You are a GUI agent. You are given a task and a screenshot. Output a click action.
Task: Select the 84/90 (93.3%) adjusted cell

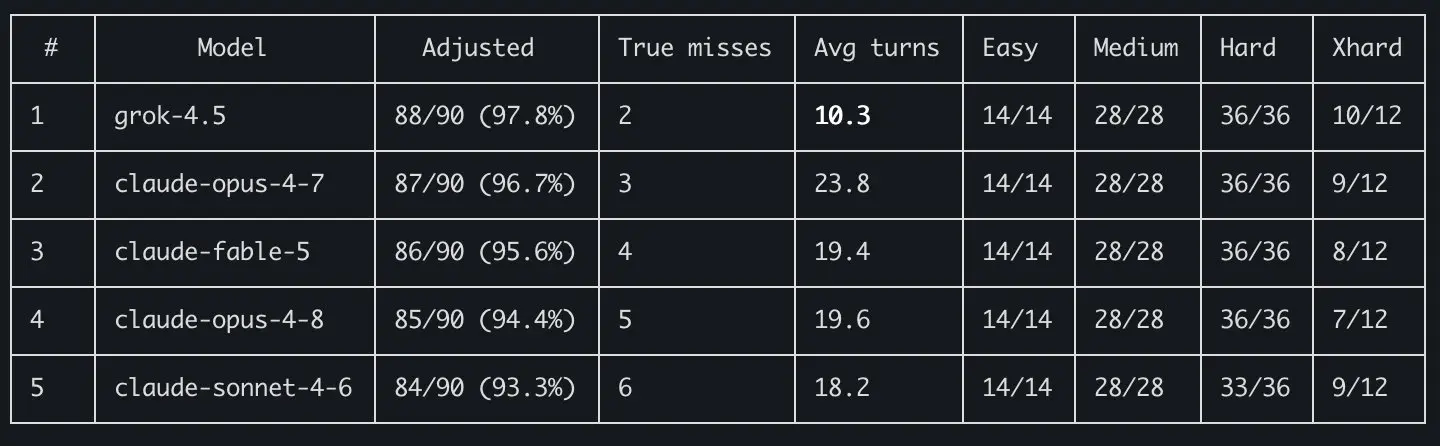485,387
